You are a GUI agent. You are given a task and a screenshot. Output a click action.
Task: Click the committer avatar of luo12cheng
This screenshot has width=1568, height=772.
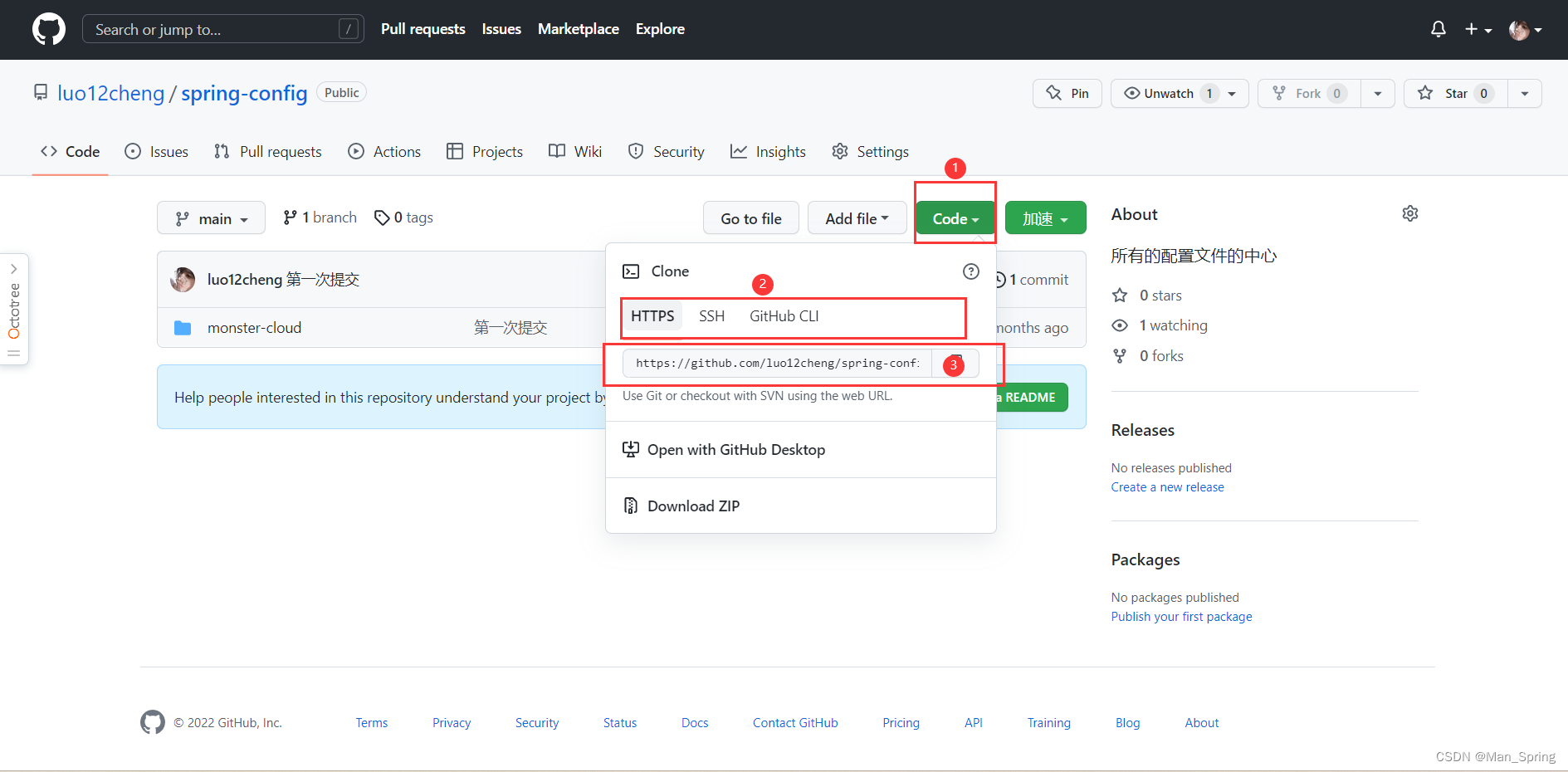tap(183, 280)
